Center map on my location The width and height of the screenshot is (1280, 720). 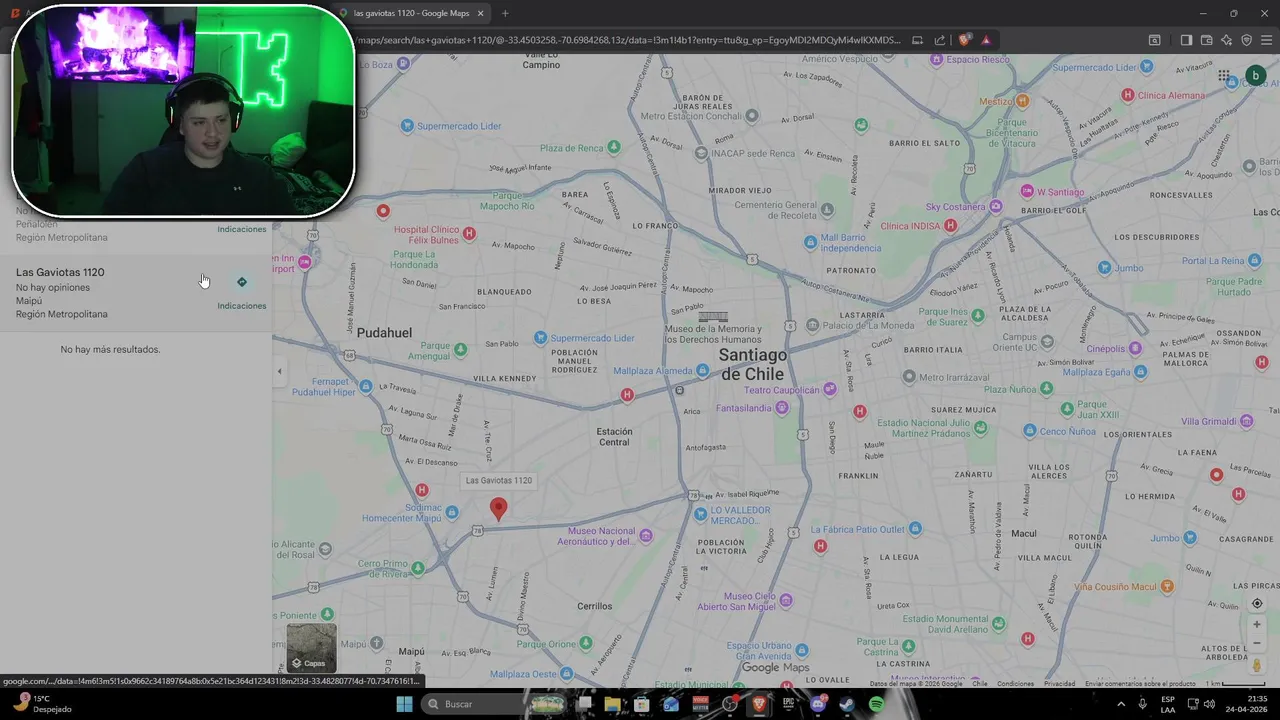pyautogui.click(x=1257, y=604)
